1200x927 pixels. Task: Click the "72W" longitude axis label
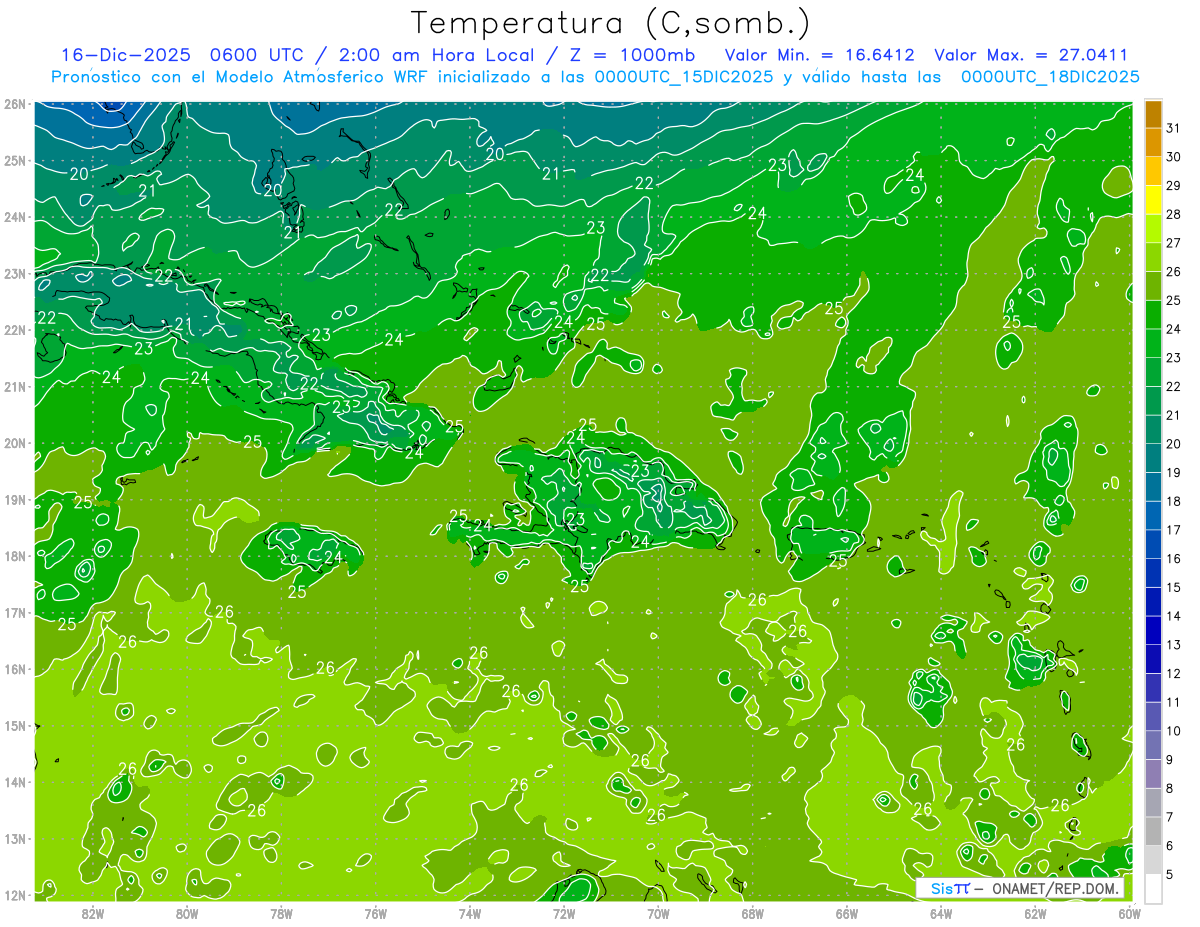pyautogui.click(x=564, y=913)
